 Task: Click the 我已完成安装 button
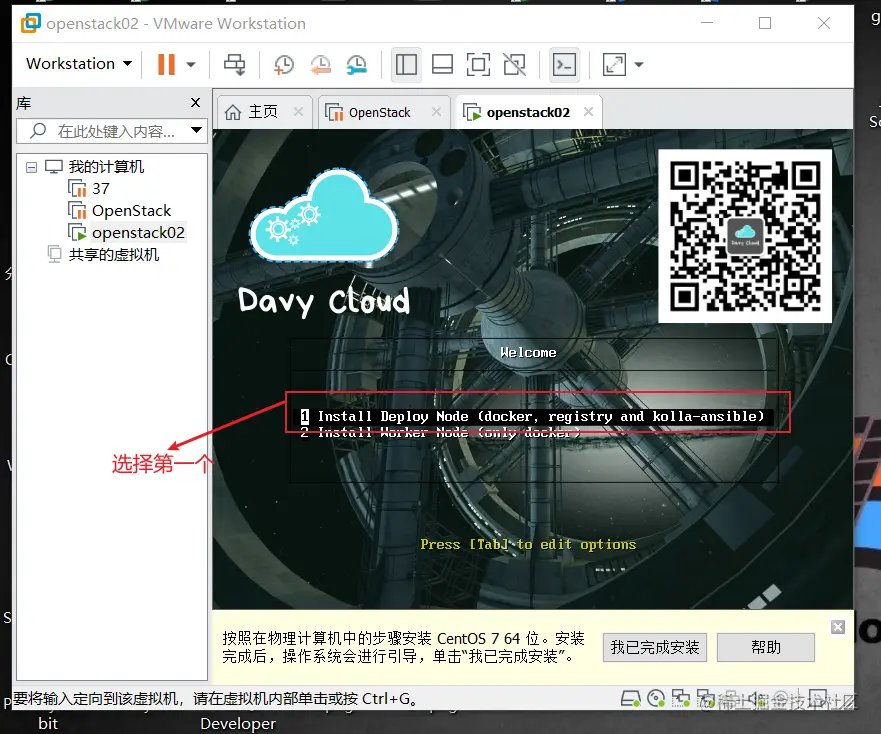(655, 647)
